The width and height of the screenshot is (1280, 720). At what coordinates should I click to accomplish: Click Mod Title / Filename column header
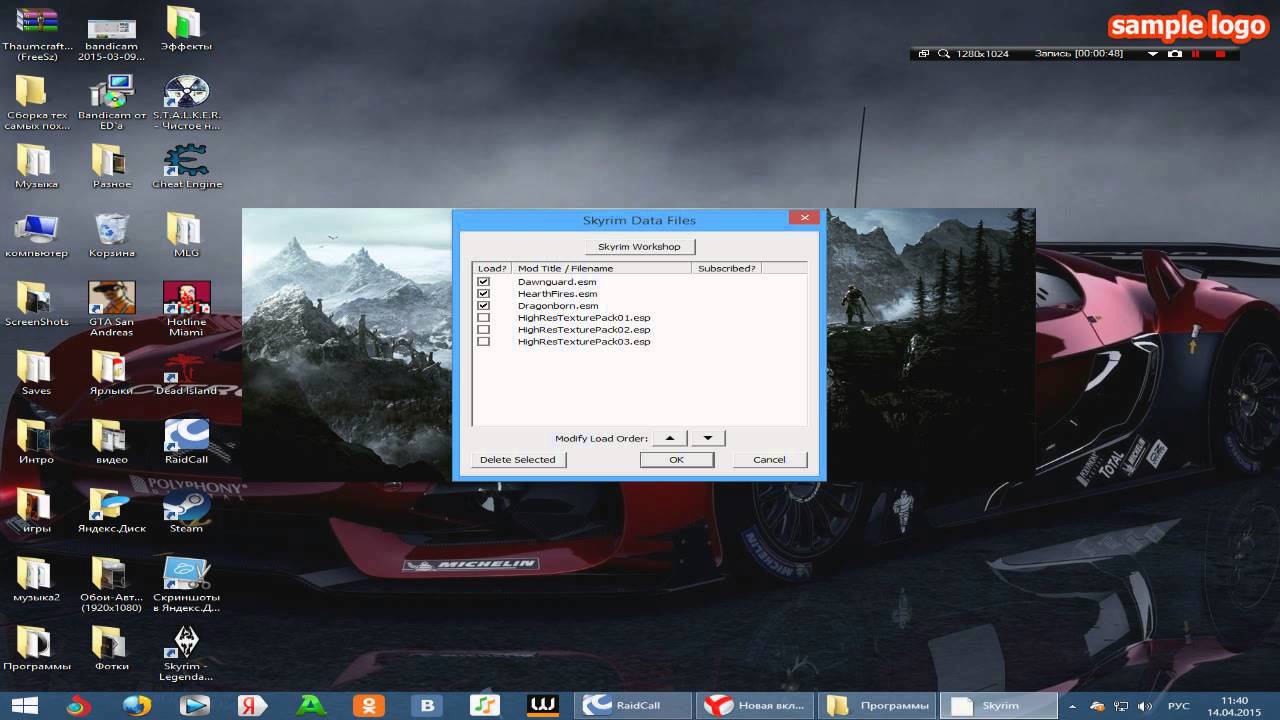tap(601, 268)
